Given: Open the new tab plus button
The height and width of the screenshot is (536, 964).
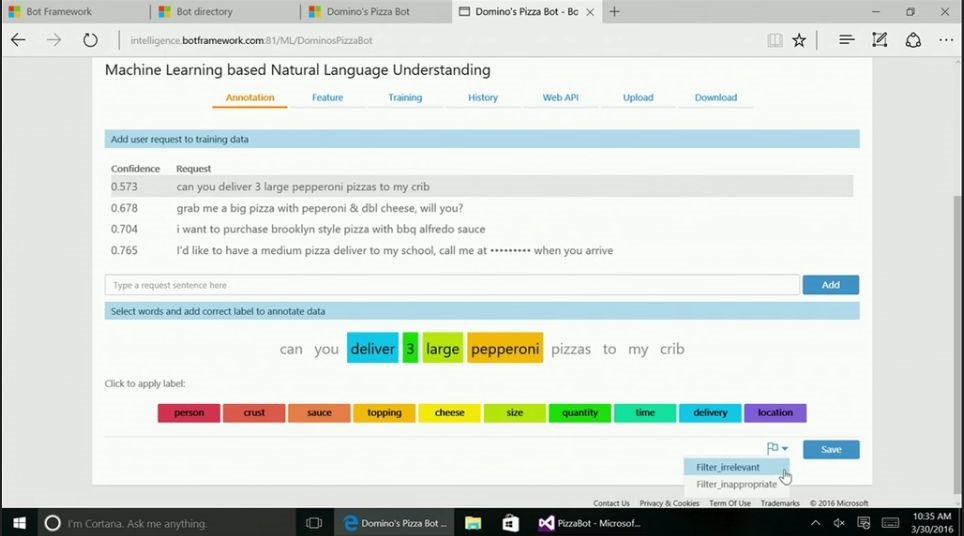Looking at the screenshot, I should [614, 12].
